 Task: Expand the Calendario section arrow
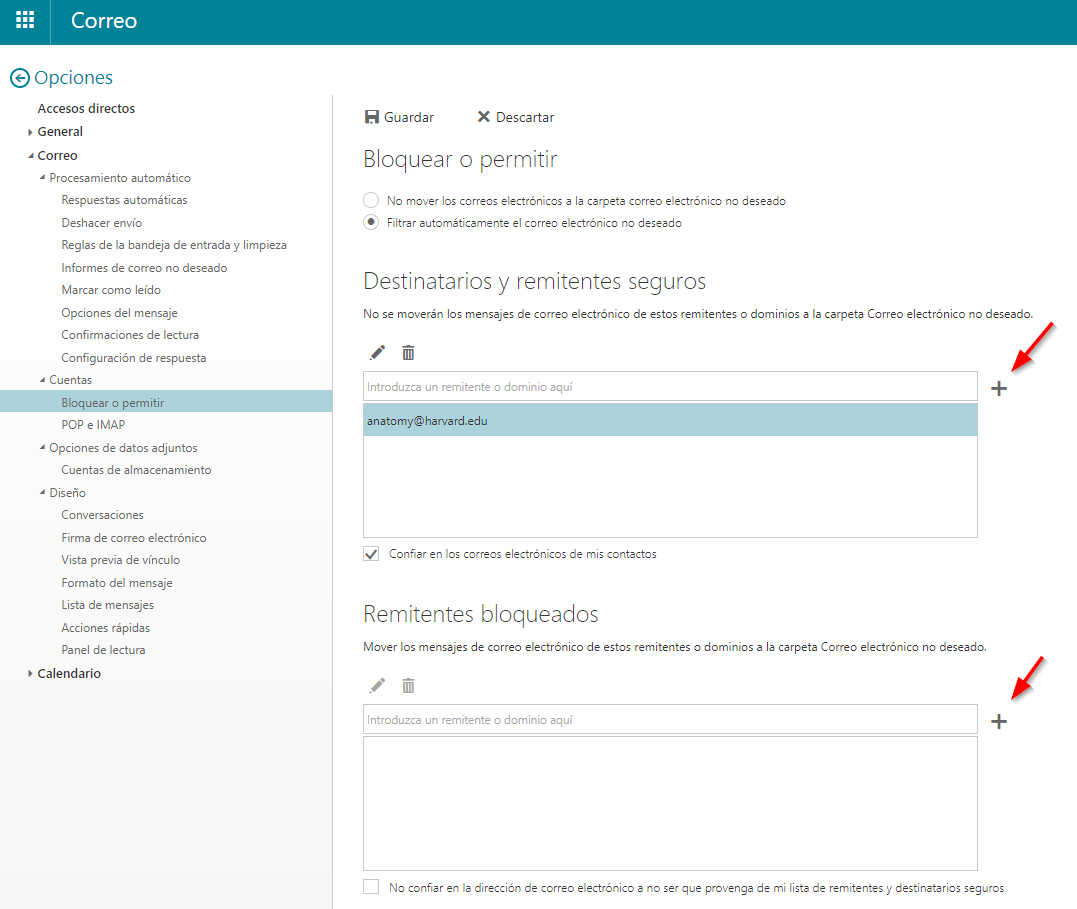point(30,673)
